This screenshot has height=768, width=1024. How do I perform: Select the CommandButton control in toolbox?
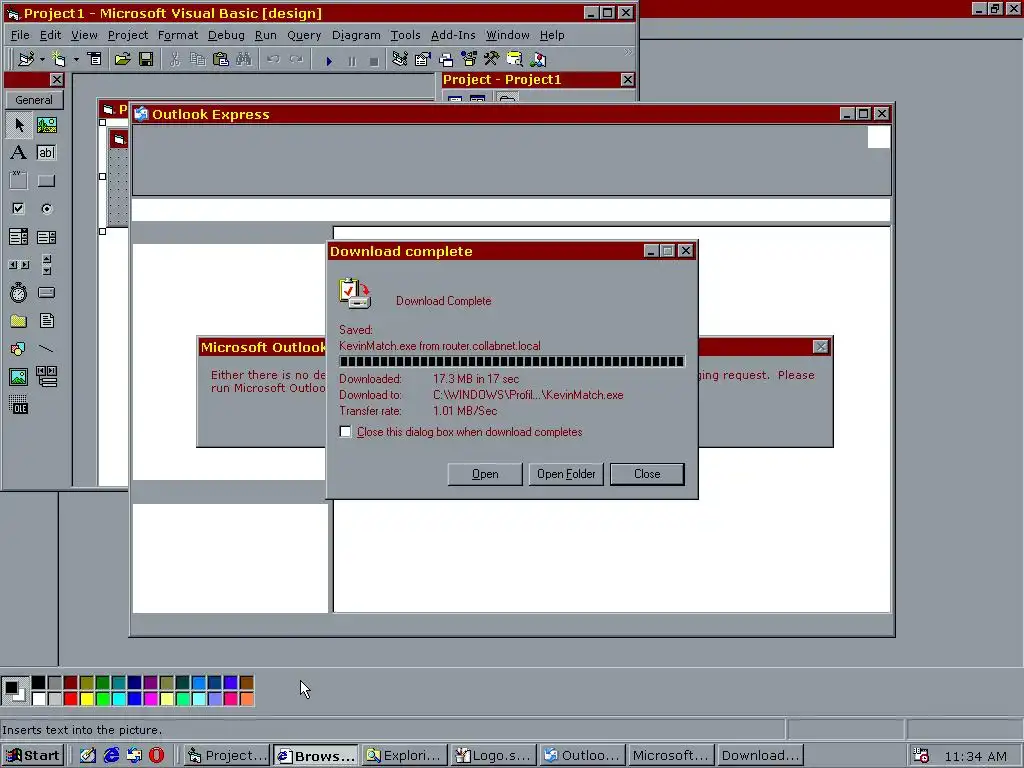(x=46, y=181)
